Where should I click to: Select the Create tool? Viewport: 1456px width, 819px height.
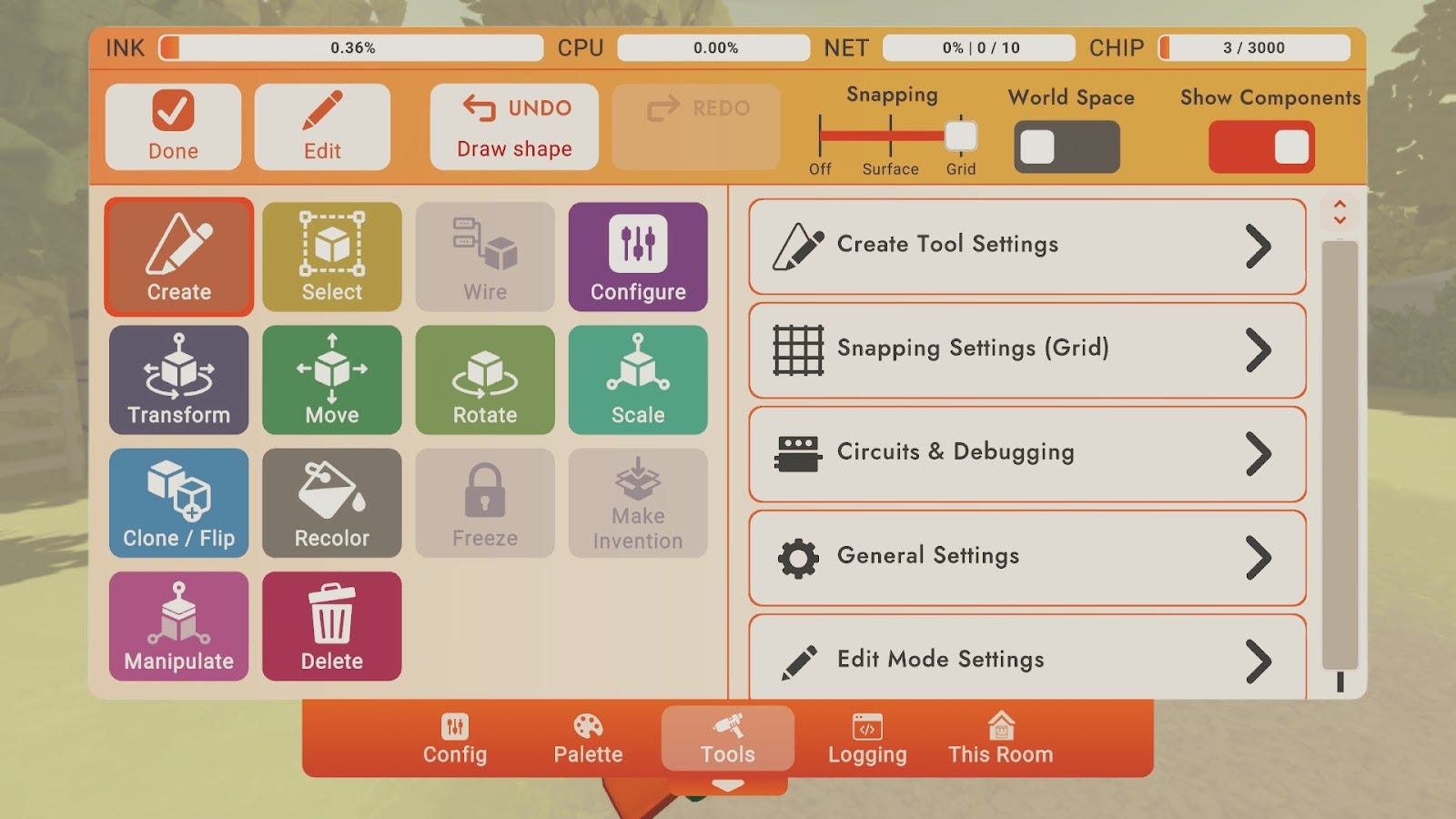178,257
